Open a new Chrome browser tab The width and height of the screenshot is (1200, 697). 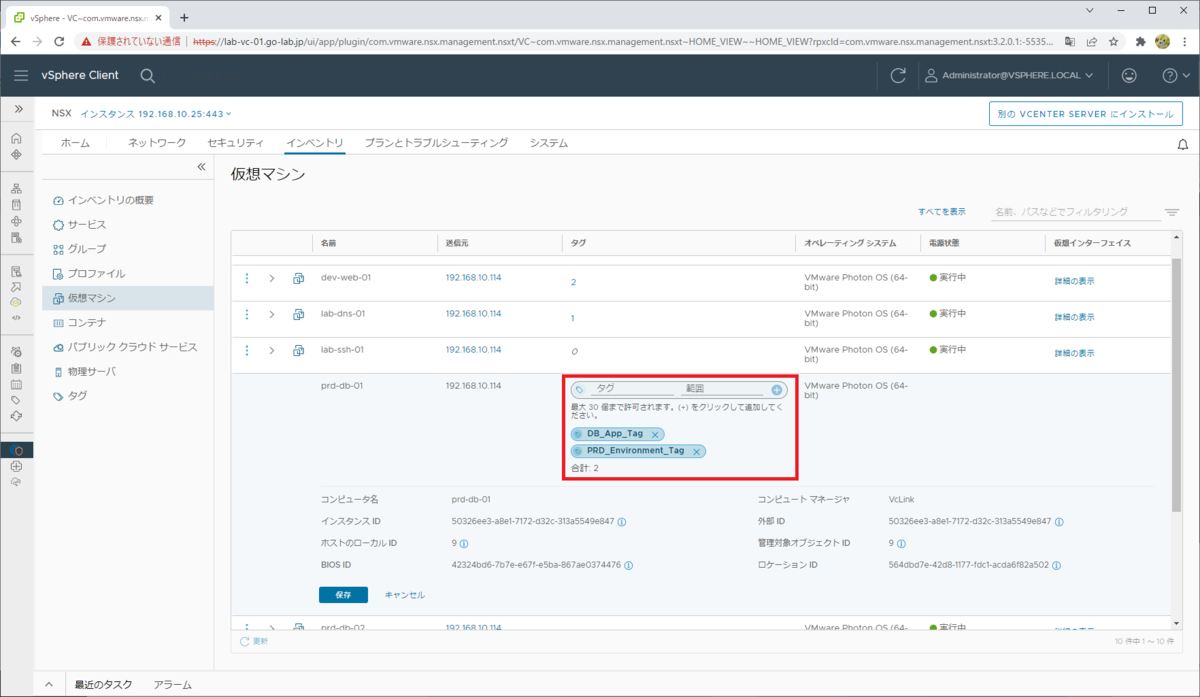coord(184,17)
